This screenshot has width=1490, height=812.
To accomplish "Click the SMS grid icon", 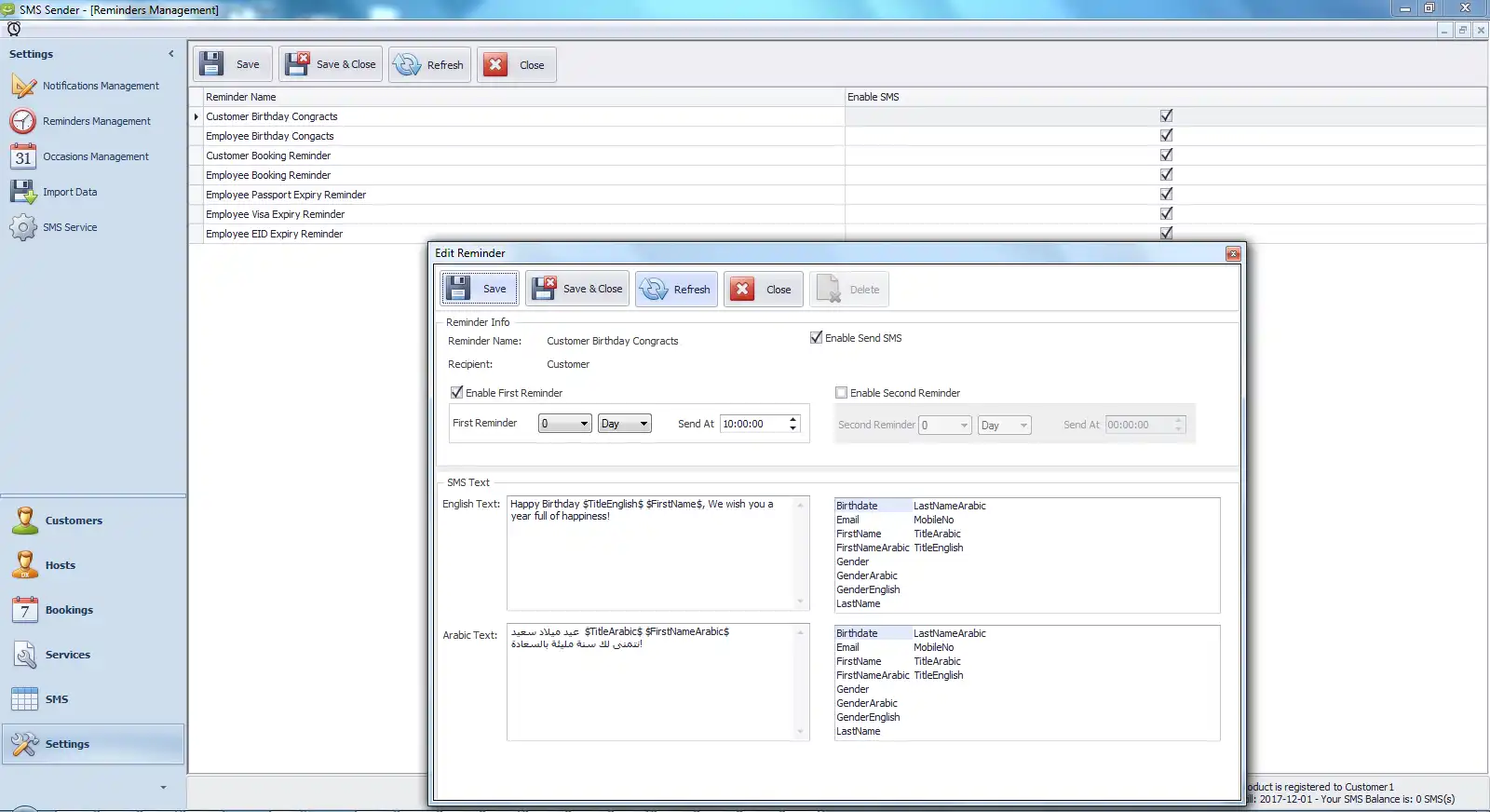I will (x=25, y=699).
